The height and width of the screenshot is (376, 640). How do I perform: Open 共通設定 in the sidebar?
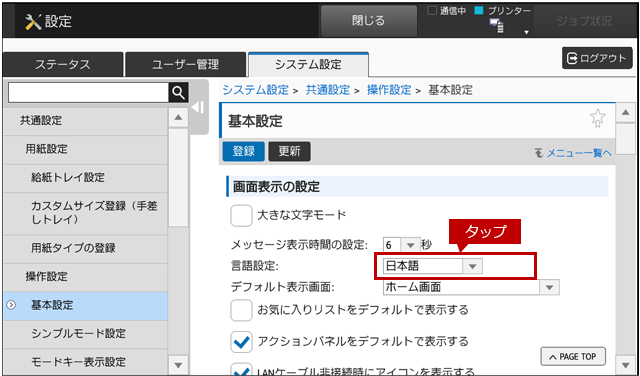click(85, 120)
